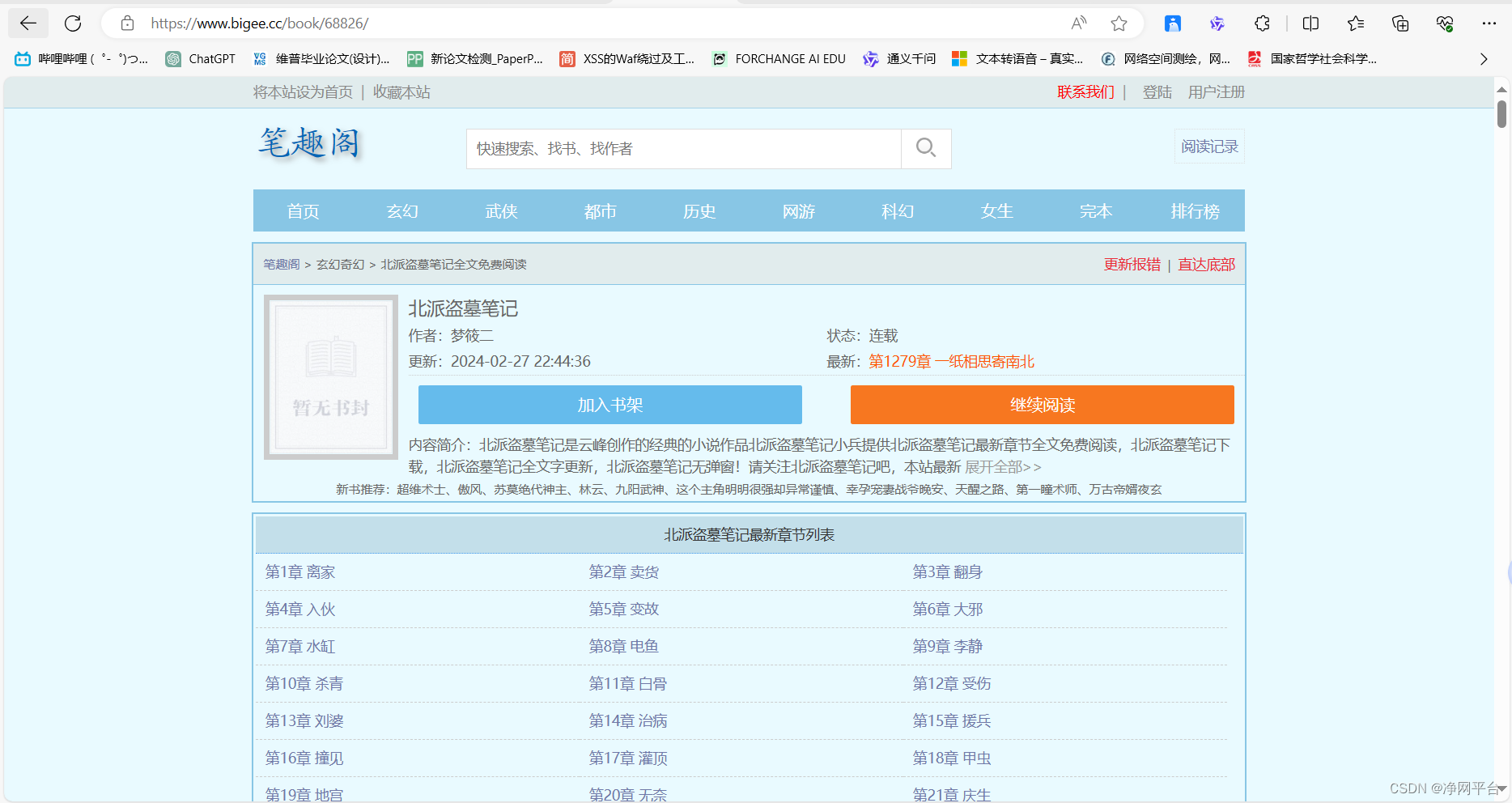Open the XSS的Waf绕过 bookmark
Image resolution: width=1512 pixels, height=803 pixels.
tap(627, 59)
